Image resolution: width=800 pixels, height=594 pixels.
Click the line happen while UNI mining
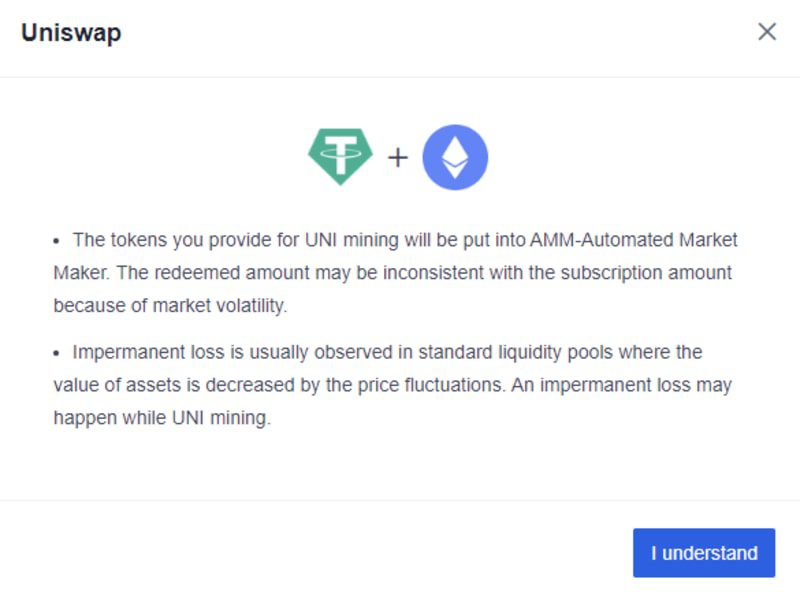[162, 418]
